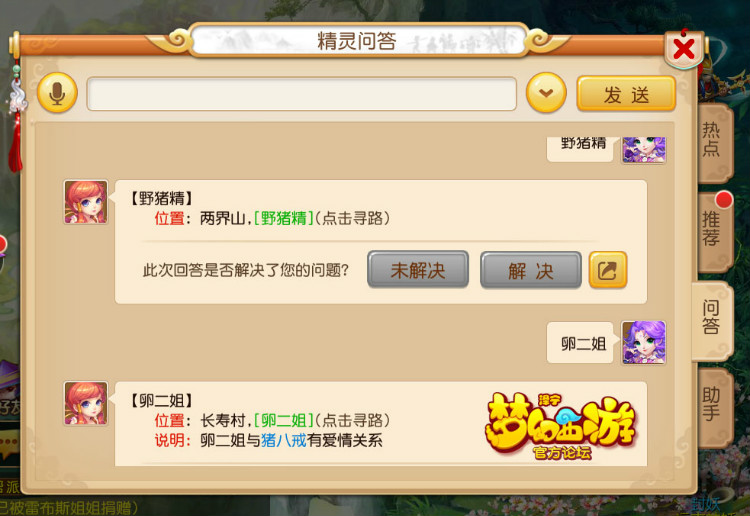Tap the red-haired sprite avatar beside 卵二姐 answer
This screenshot has width=750, height=516.
86,403
